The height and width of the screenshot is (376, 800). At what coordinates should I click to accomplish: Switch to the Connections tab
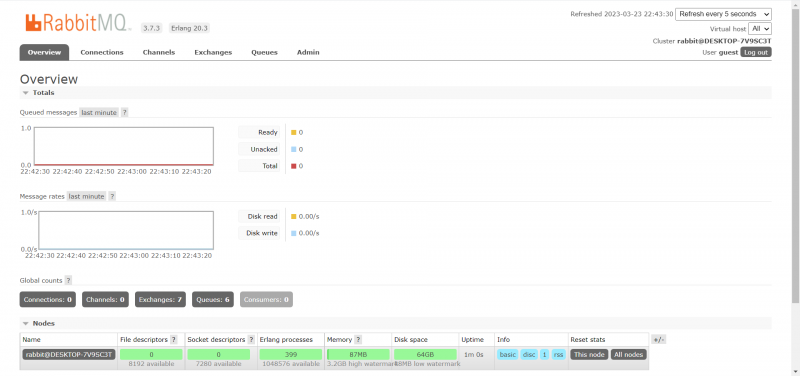point(102,53)
